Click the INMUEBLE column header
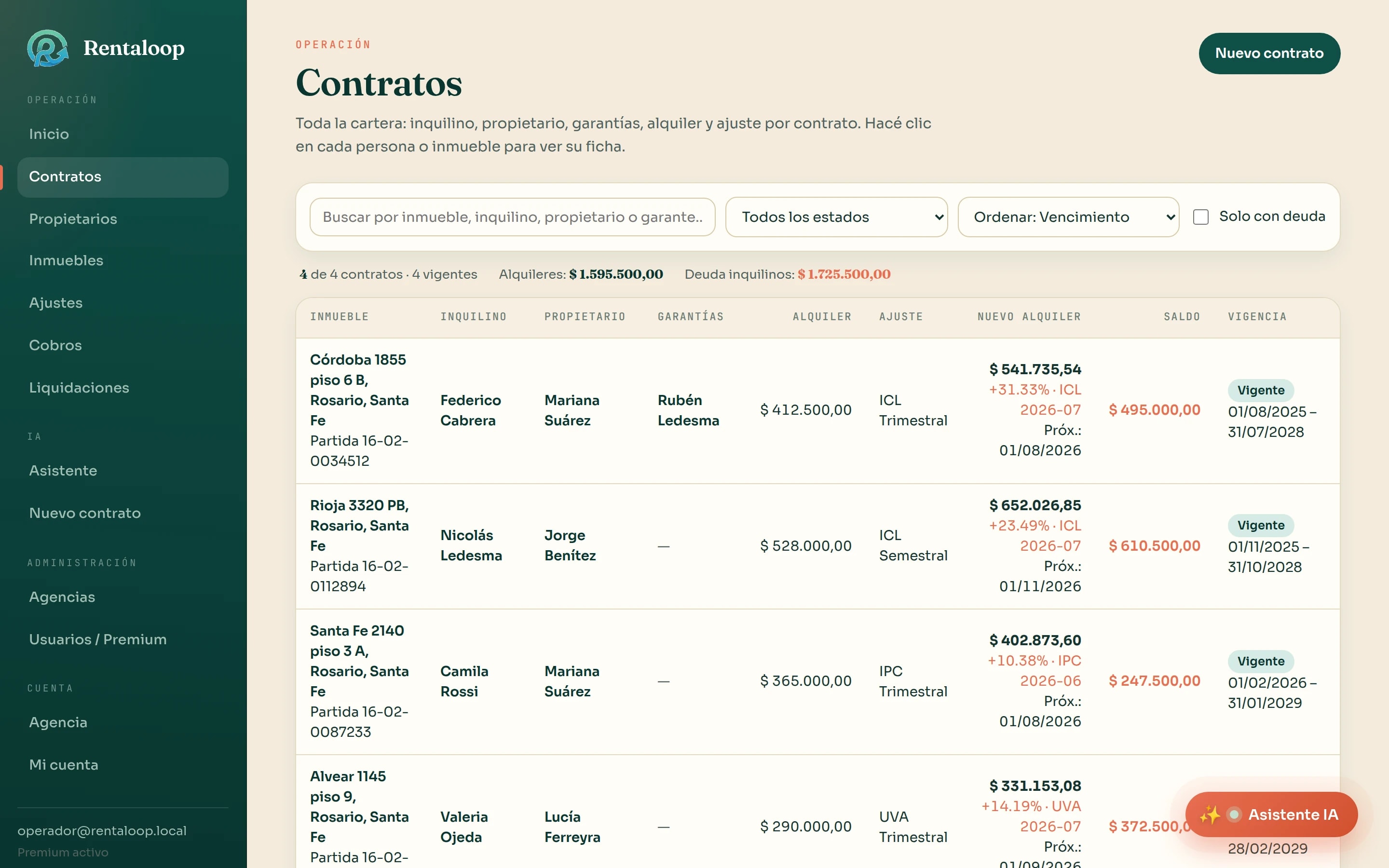Screen dimensions: 1389x868 click(x=340, y=317)
